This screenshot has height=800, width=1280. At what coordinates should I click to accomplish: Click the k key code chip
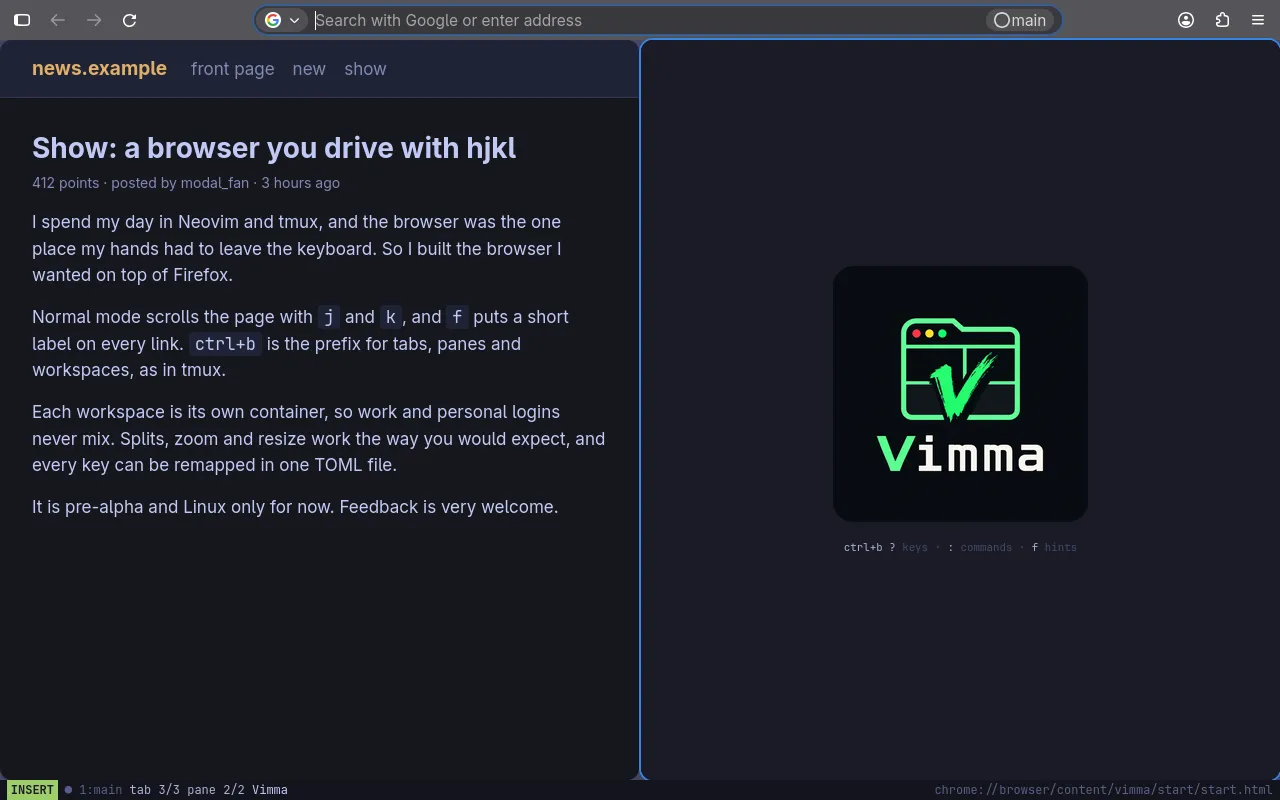(390, 317)
